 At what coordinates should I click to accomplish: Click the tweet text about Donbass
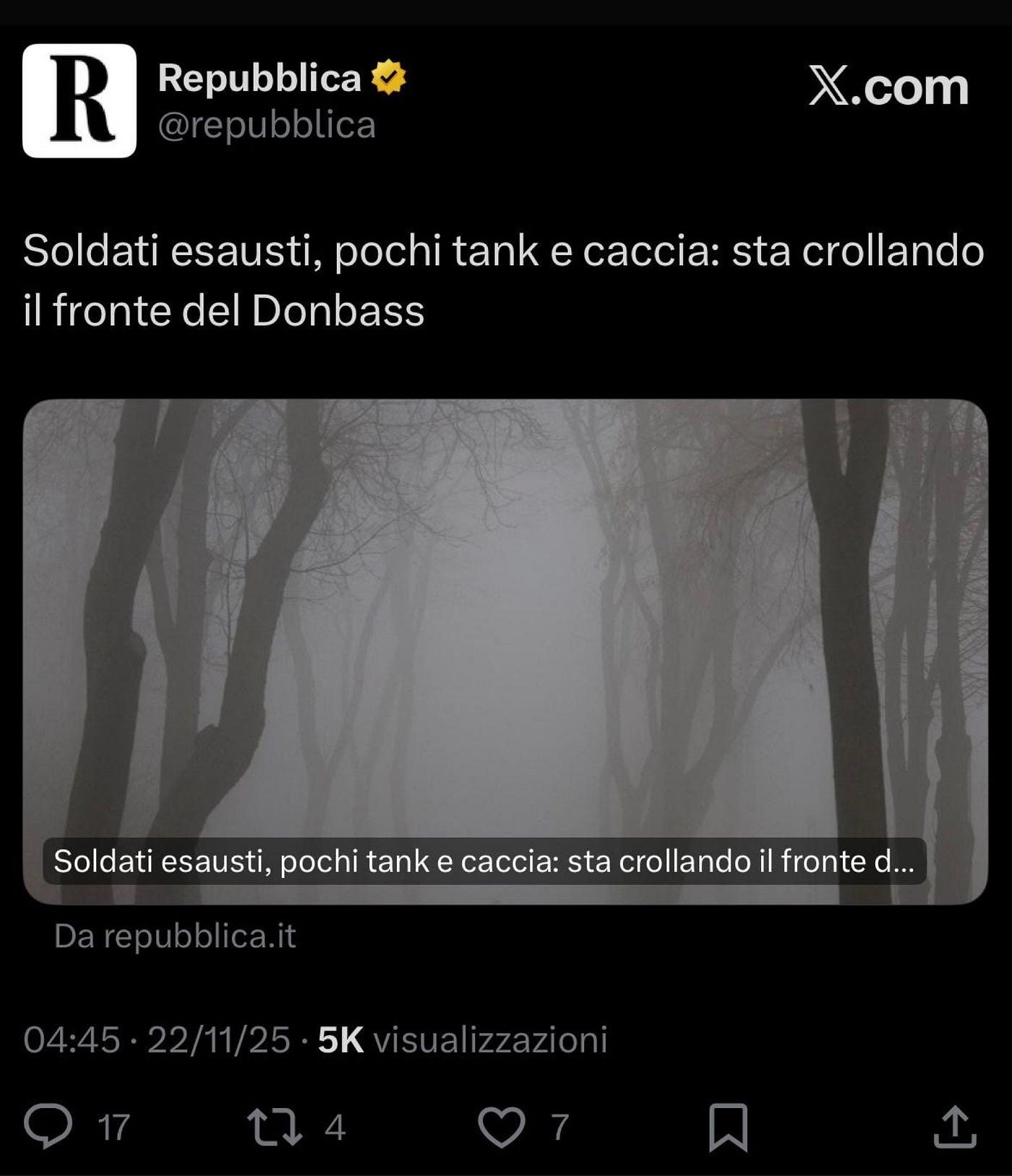[x=503, y=280]
